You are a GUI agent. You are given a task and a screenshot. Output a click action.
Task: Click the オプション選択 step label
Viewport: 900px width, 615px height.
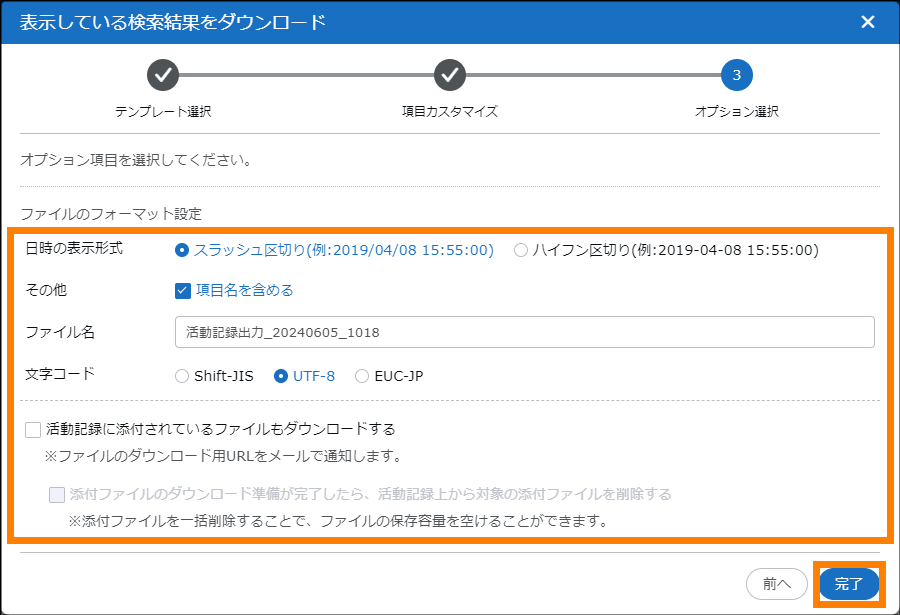(x=737, y=111)
